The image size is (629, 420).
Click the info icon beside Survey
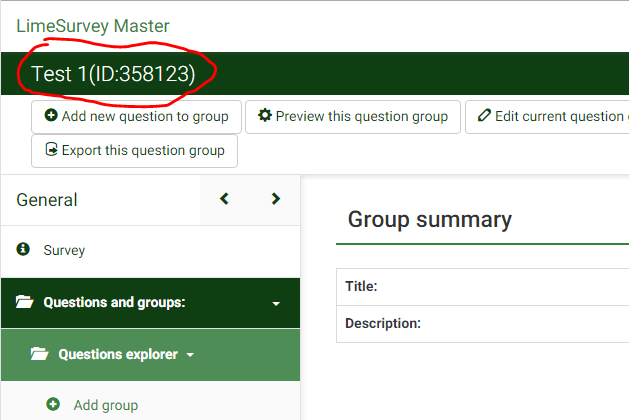click(24, 250)
